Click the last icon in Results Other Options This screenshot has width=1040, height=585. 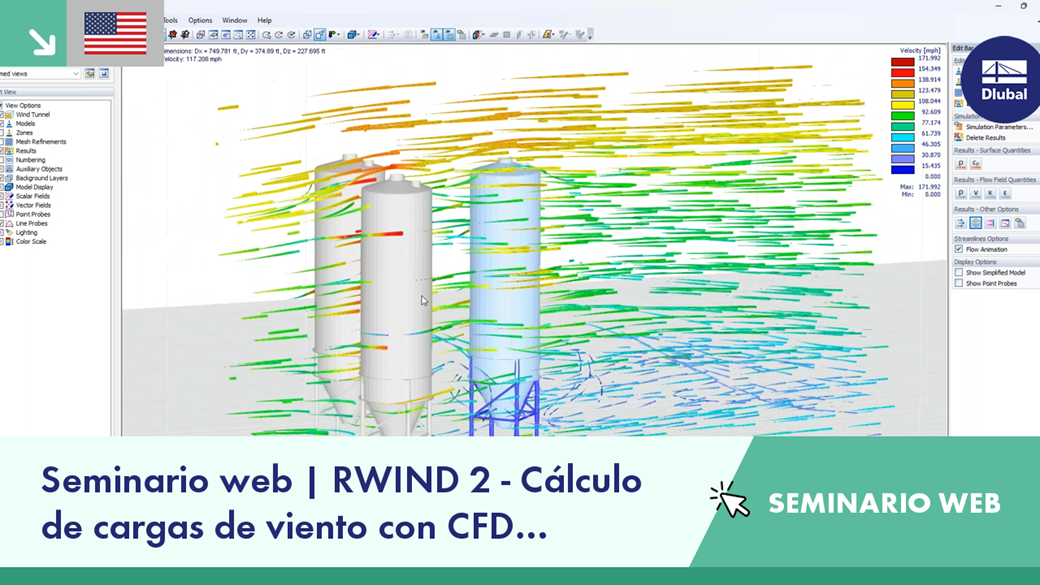[x=1020, y=223]
